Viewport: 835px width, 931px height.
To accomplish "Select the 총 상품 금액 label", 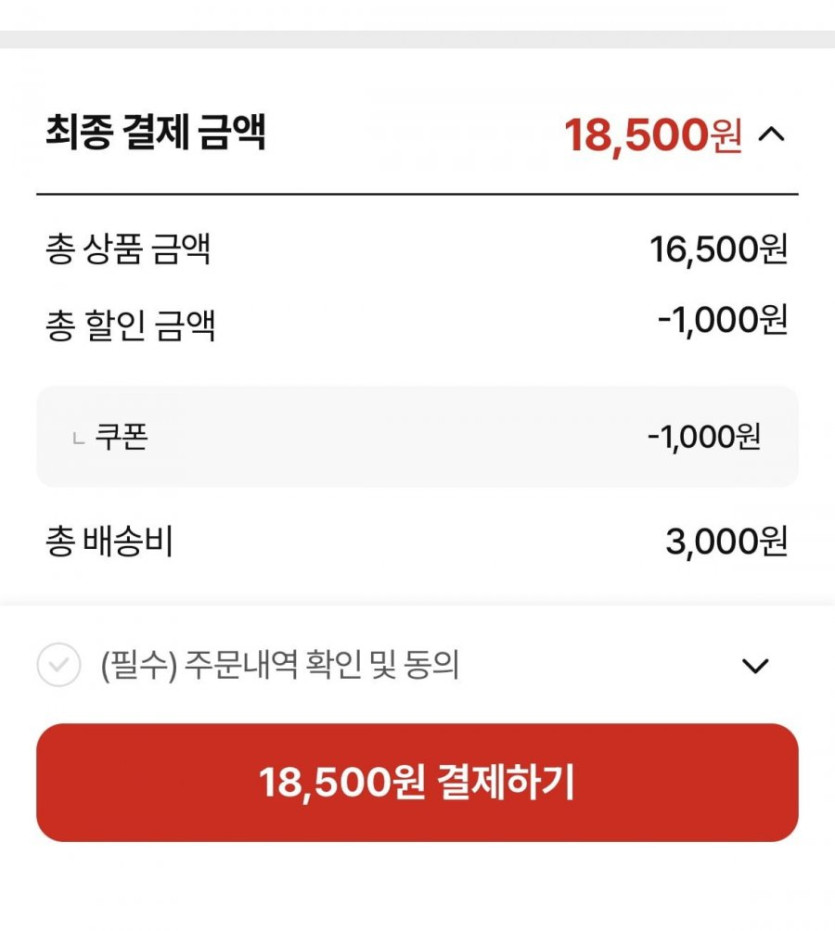I will (x=128, y=249).
